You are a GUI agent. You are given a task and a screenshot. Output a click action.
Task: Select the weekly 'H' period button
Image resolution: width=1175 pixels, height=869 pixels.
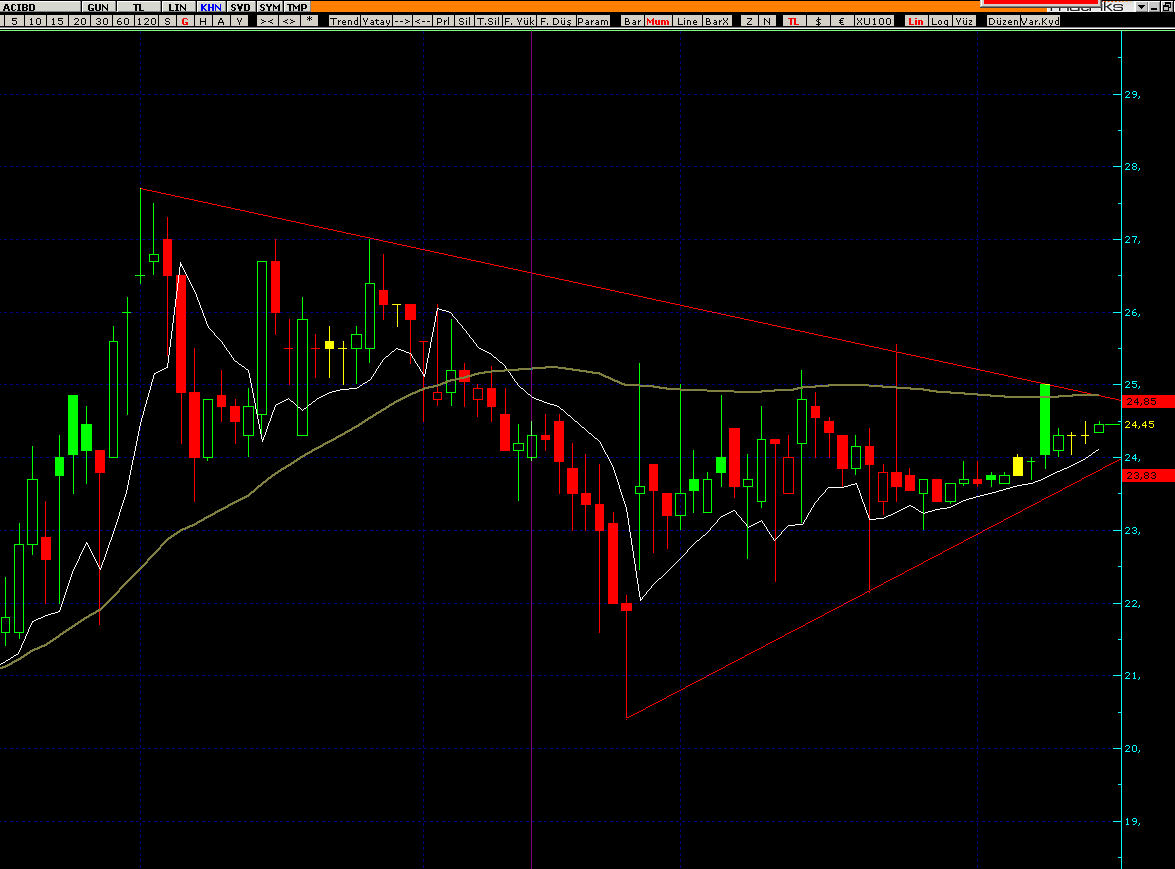point(203,21)
